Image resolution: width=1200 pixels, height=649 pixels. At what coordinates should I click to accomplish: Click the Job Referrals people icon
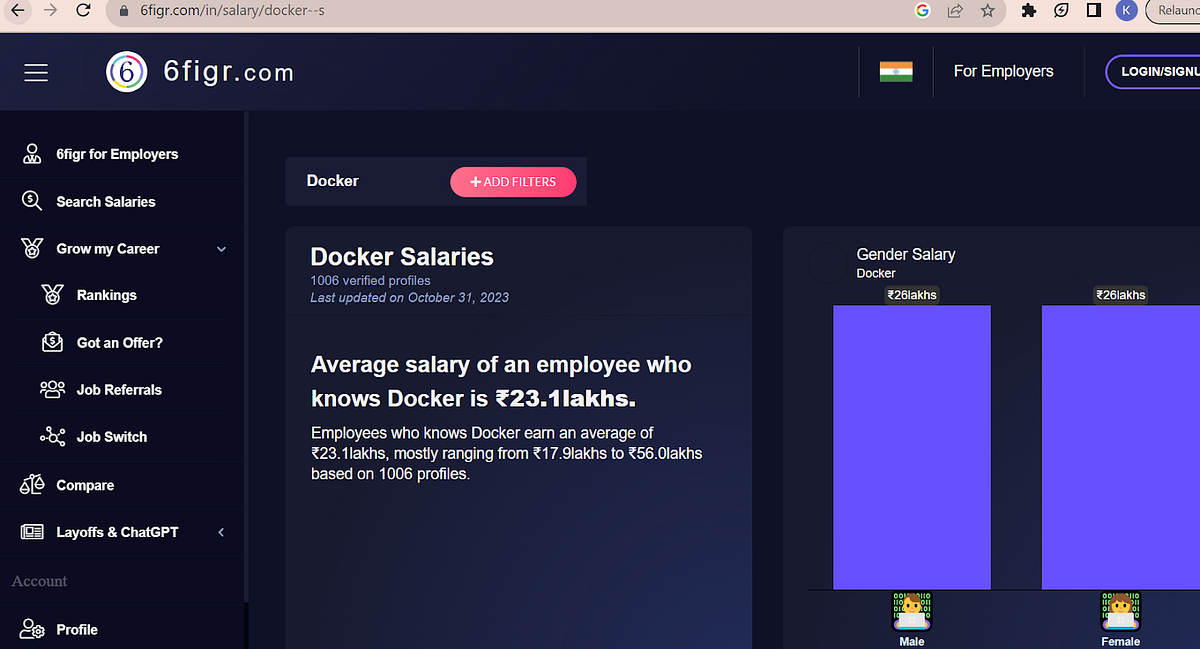click(52, 389)
